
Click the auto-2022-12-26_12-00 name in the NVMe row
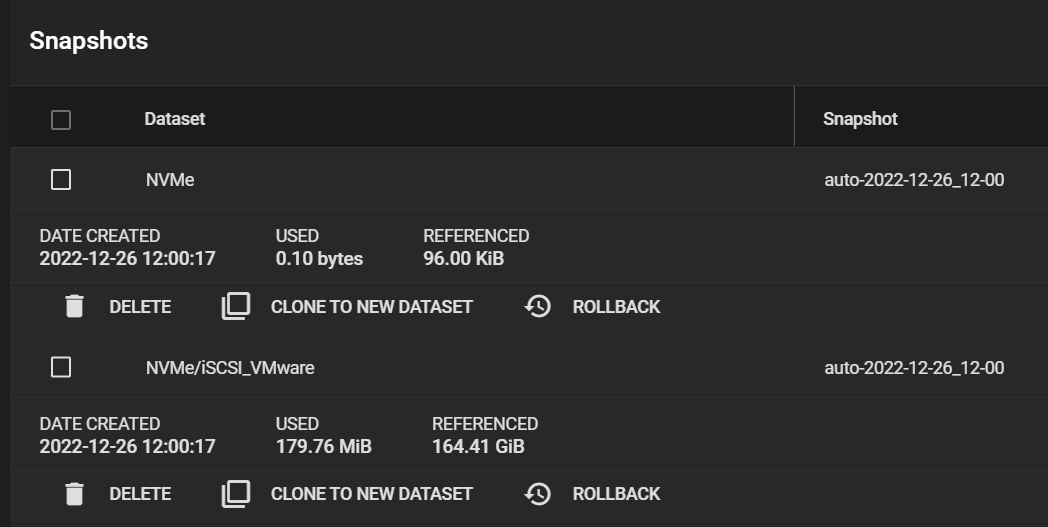[913, 180]
